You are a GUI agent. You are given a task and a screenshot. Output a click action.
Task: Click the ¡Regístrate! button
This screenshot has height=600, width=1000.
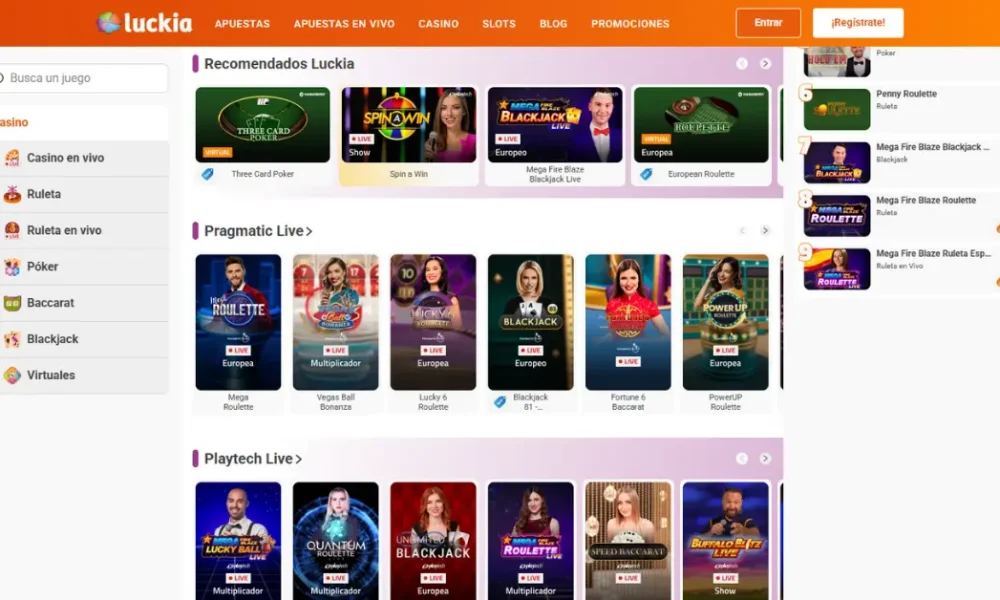(858, 23)
